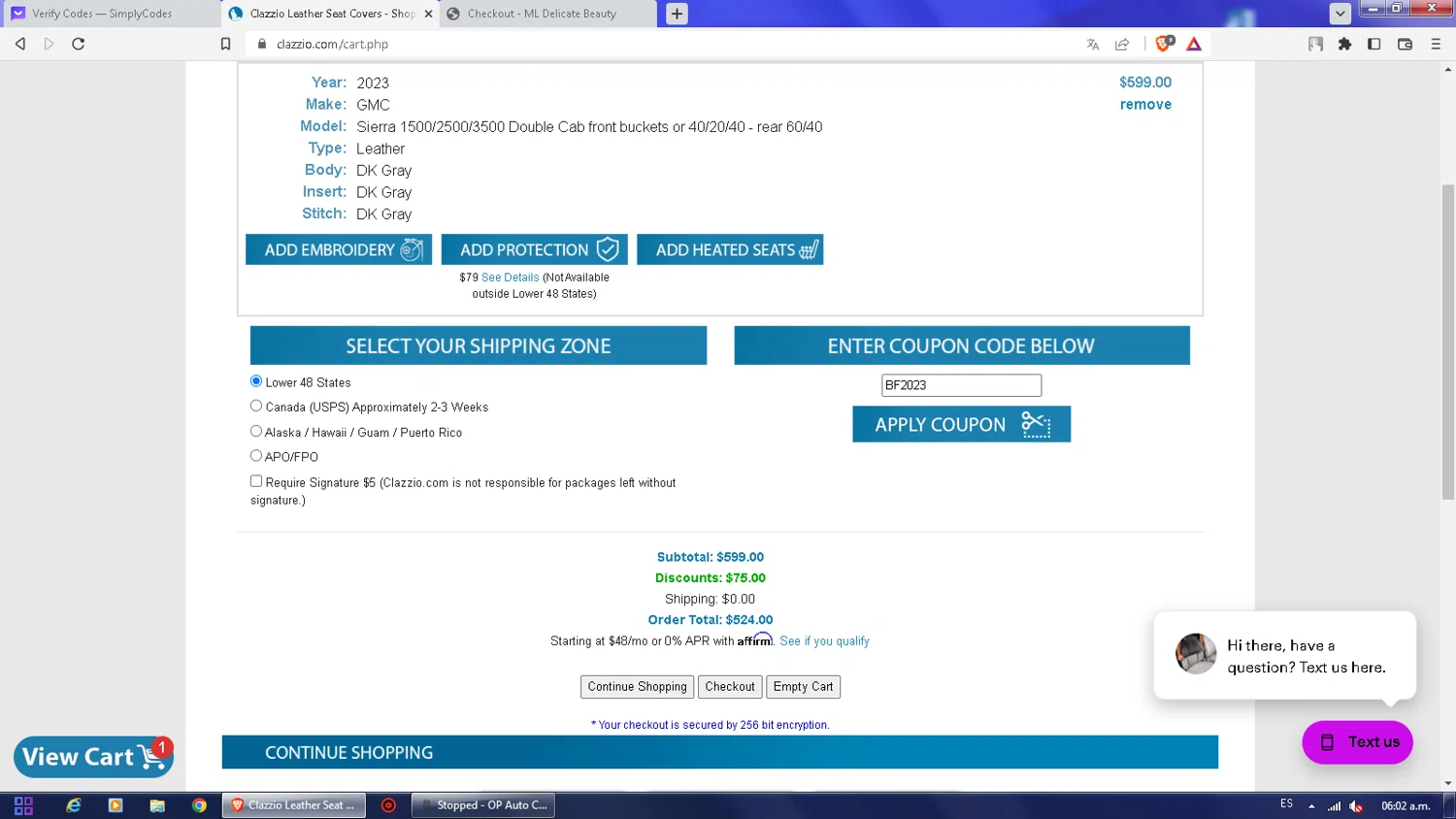Image resolution: width=1456 pixels, height=819 pixels.
Task: Open the View Cart floating button
Action: (x=93, y=757)
